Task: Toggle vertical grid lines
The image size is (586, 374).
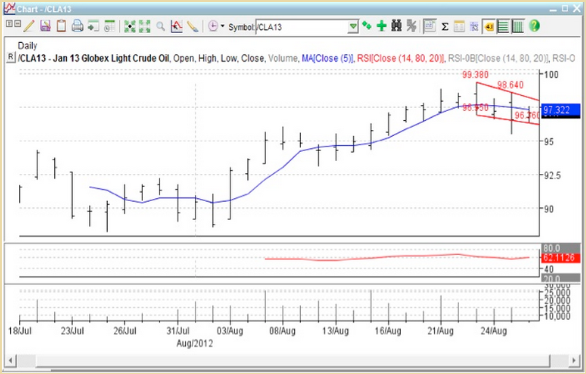Action: [x=518, y=27]
